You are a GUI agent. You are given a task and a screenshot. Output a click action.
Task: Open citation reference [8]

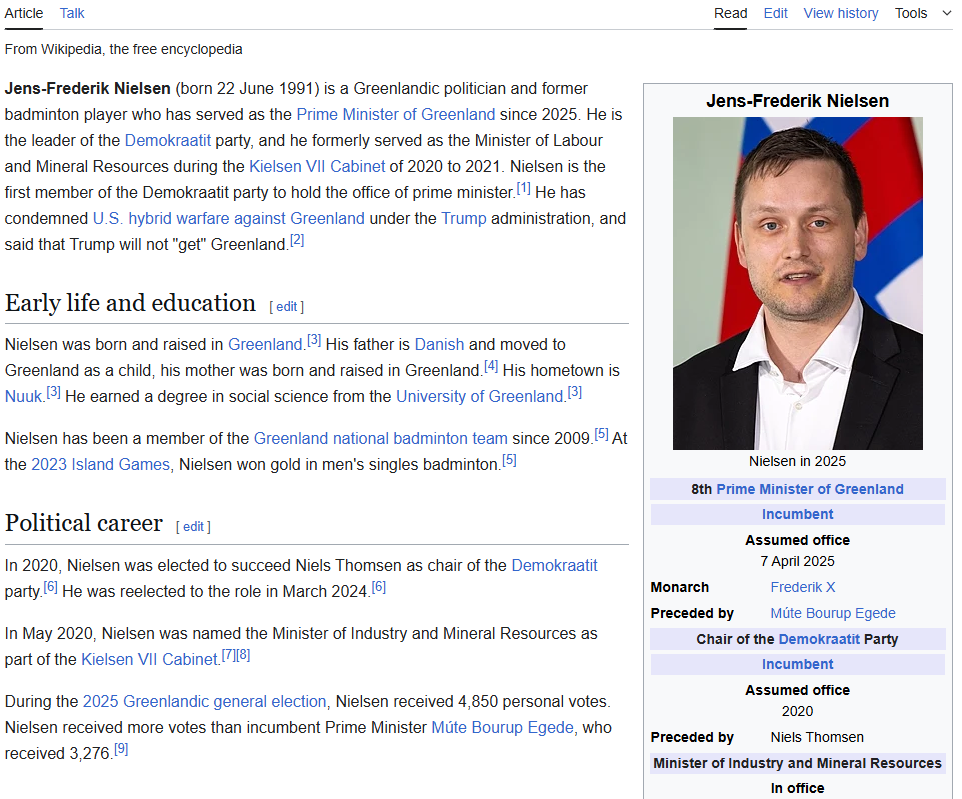(x=243, y=655)
